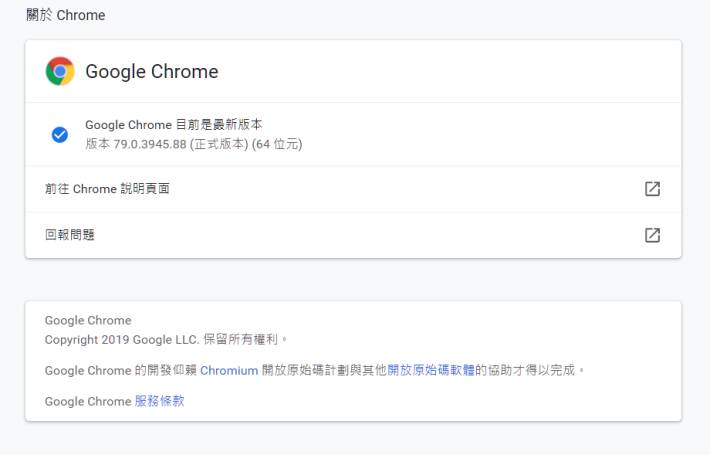Click the 保留所有權利 text
710x455 pixels.
pos(240,339)
